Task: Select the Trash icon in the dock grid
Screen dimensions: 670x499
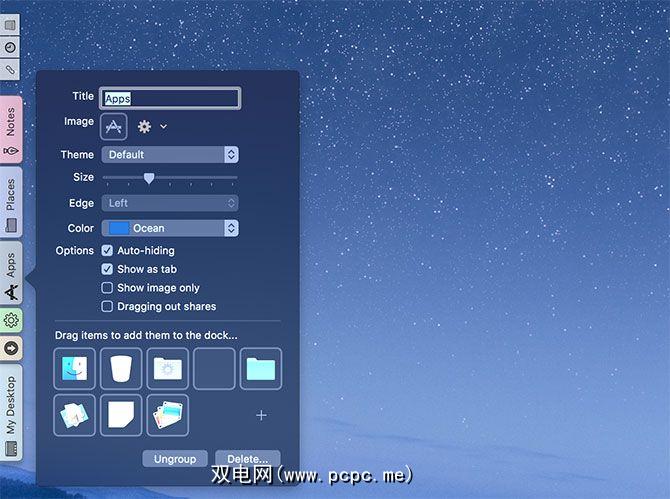Action: [121, 368]
